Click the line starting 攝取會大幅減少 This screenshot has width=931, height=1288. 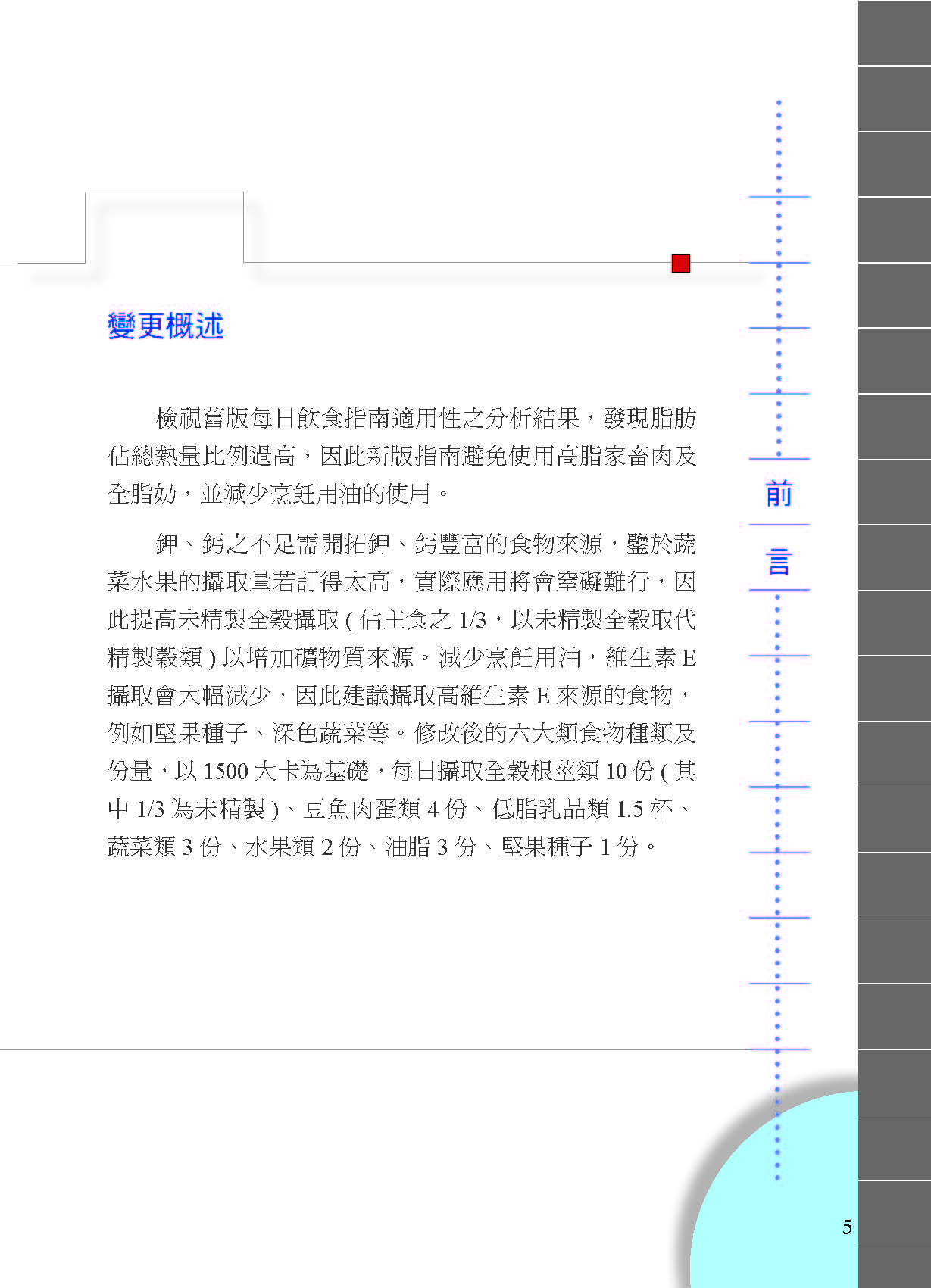[400, 695]
